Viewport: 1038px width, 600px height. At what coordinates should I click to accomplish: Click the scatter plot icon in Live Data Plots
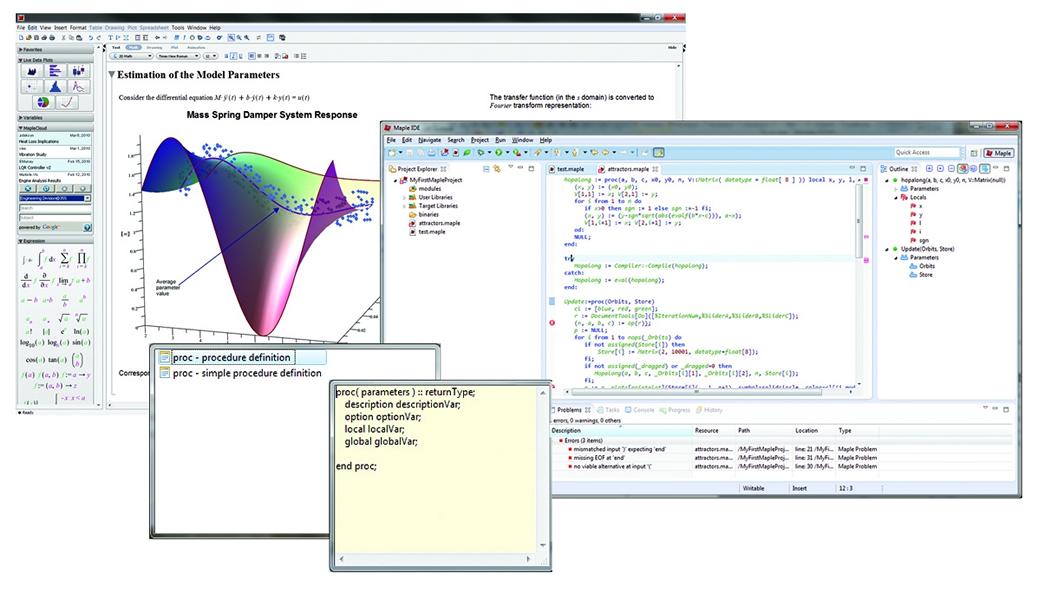[31, 87]
